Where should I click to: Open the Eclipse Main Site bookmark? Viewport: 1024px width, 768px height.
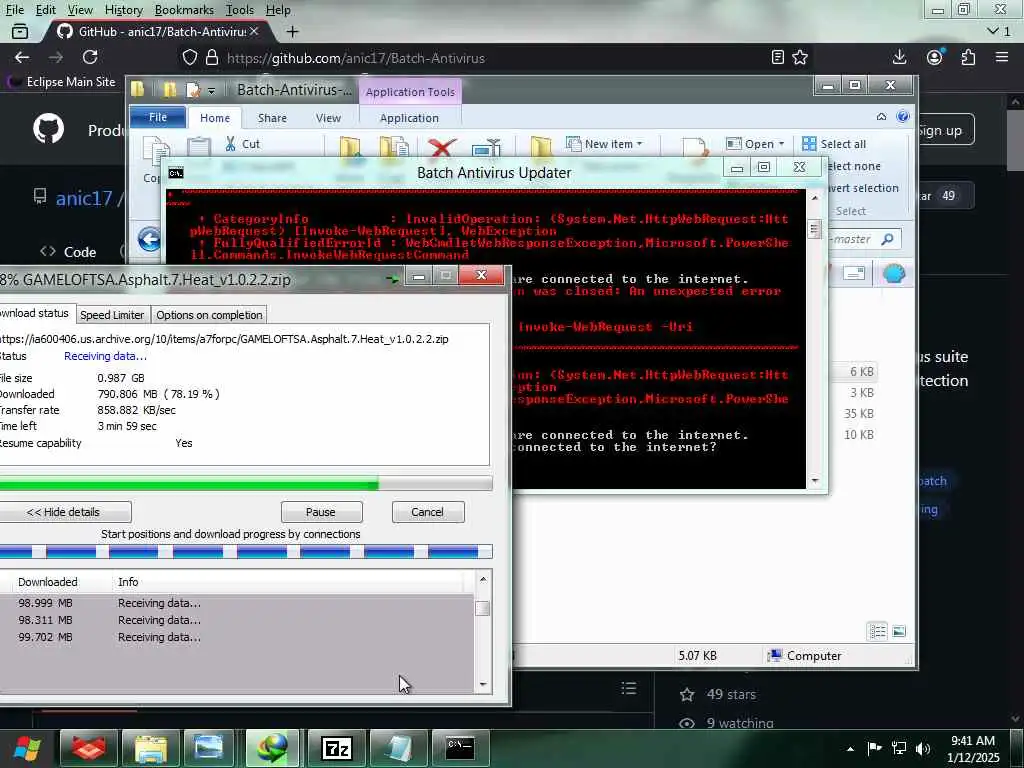pyautogui.click(x=61, y=82)
